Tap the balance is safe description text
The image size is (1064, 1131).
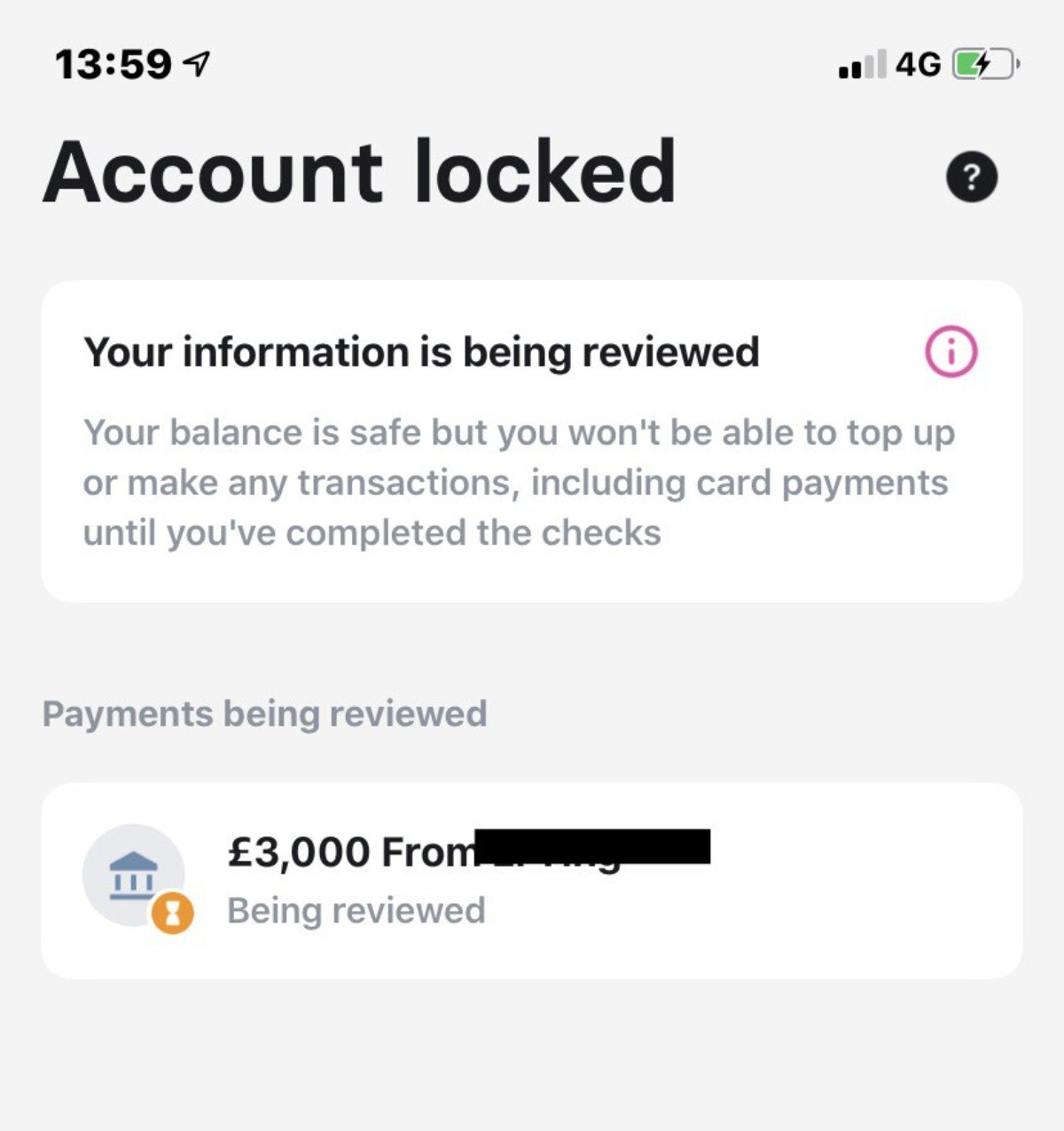point(519,433)
